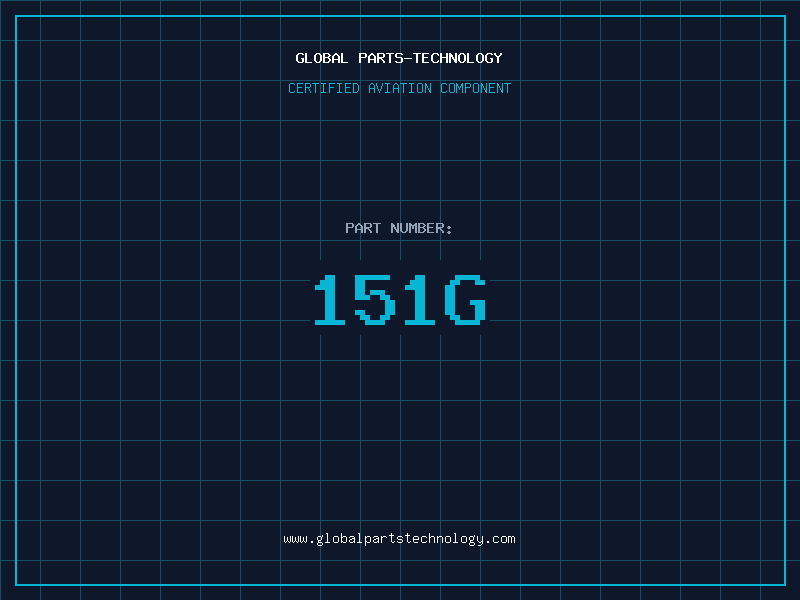This screenshot has width=800, height=600.
Task: Click the PART NUMBER: label
Action: click(x=399, y=228)
